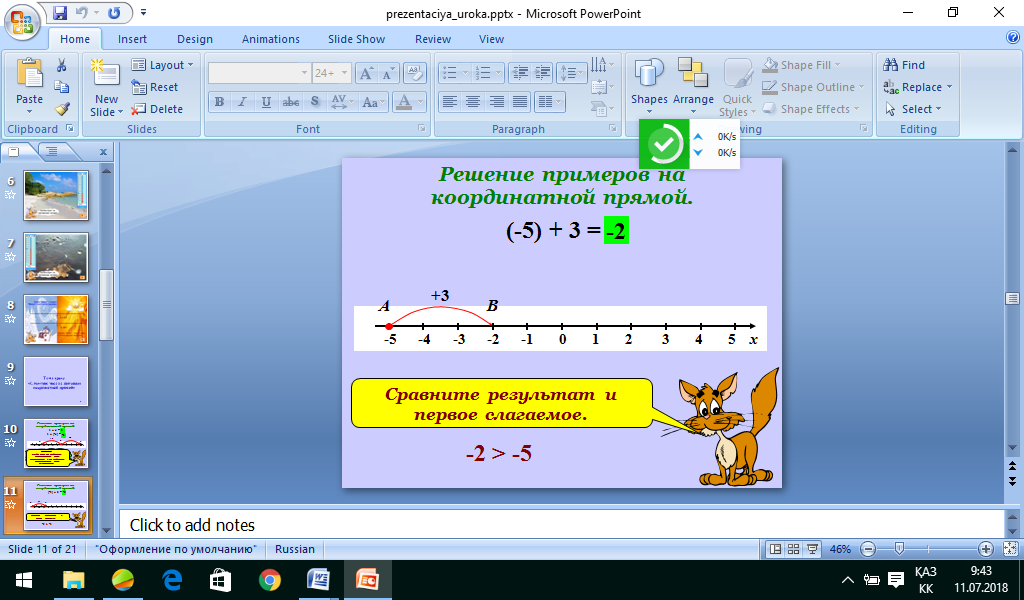Click Find in Editing group
Viewport: 1024px width, 600px height.
pyautogui.click(x=904, y=65)
